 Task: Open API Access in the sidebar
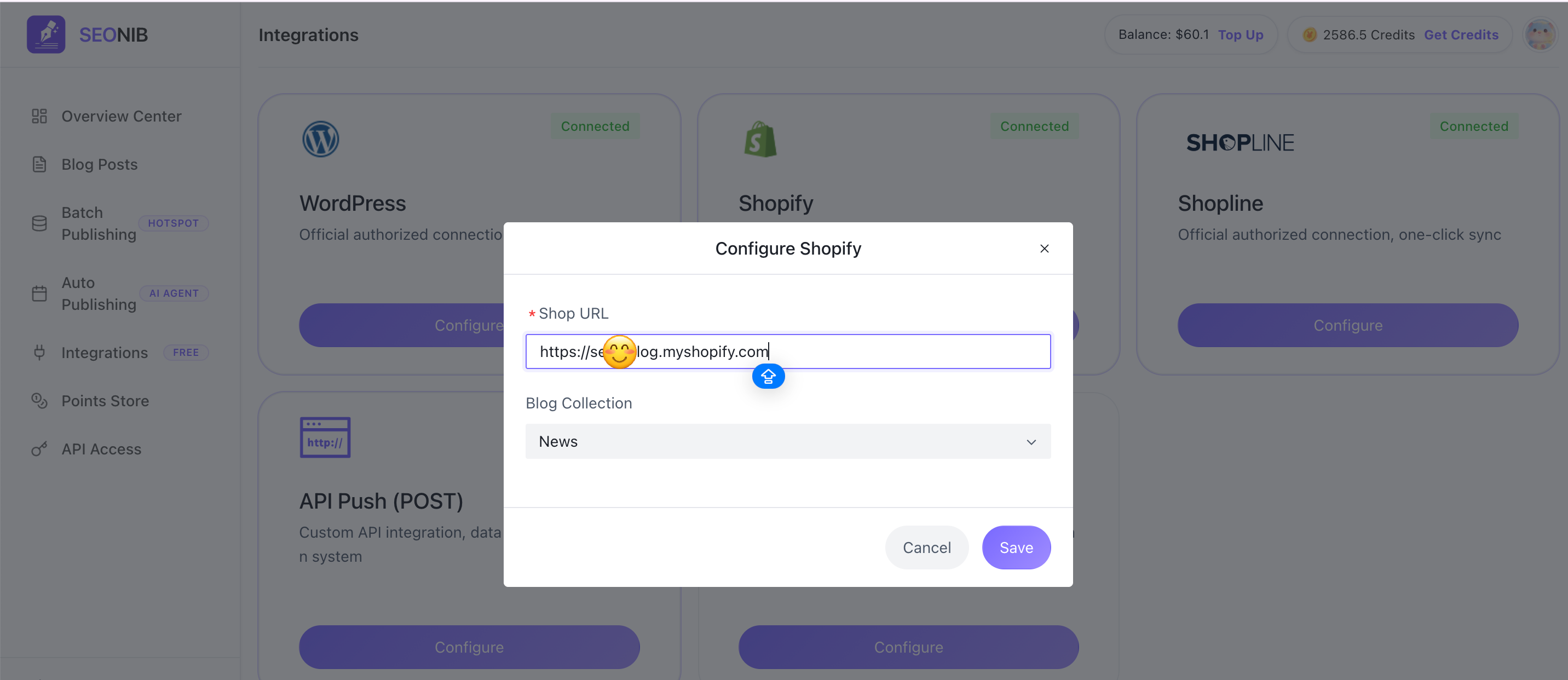[x=101, y=450]
